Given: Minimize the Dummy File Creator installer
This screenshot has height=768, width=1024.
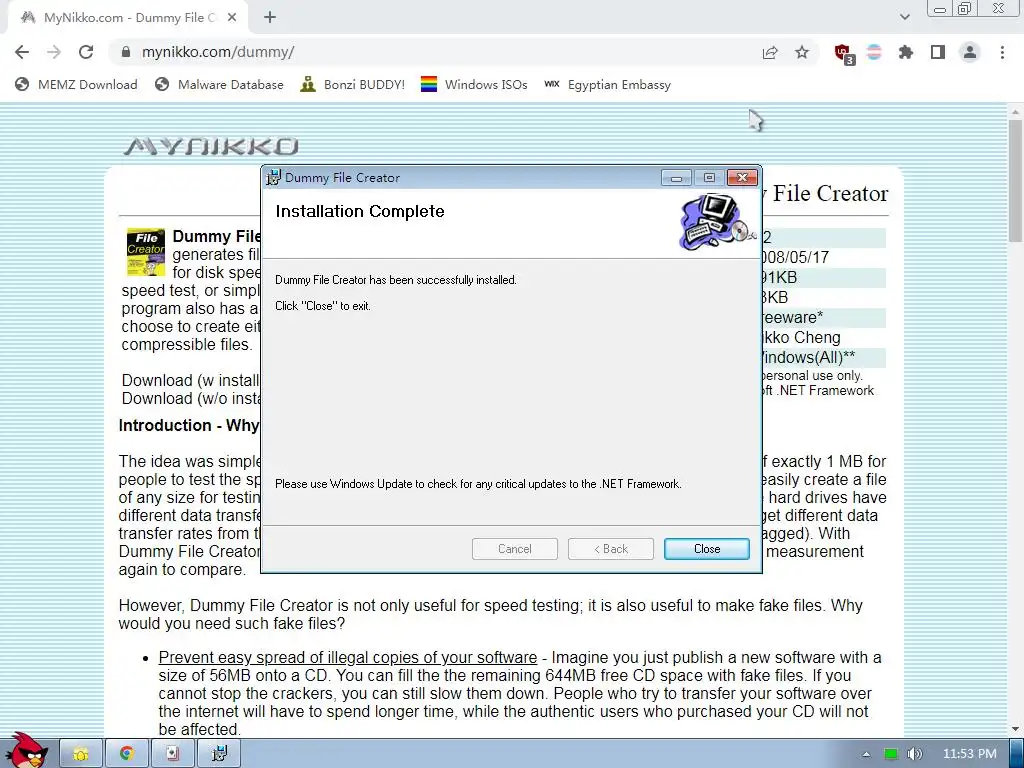Looking at the screenshot, I should click(676, 178).
